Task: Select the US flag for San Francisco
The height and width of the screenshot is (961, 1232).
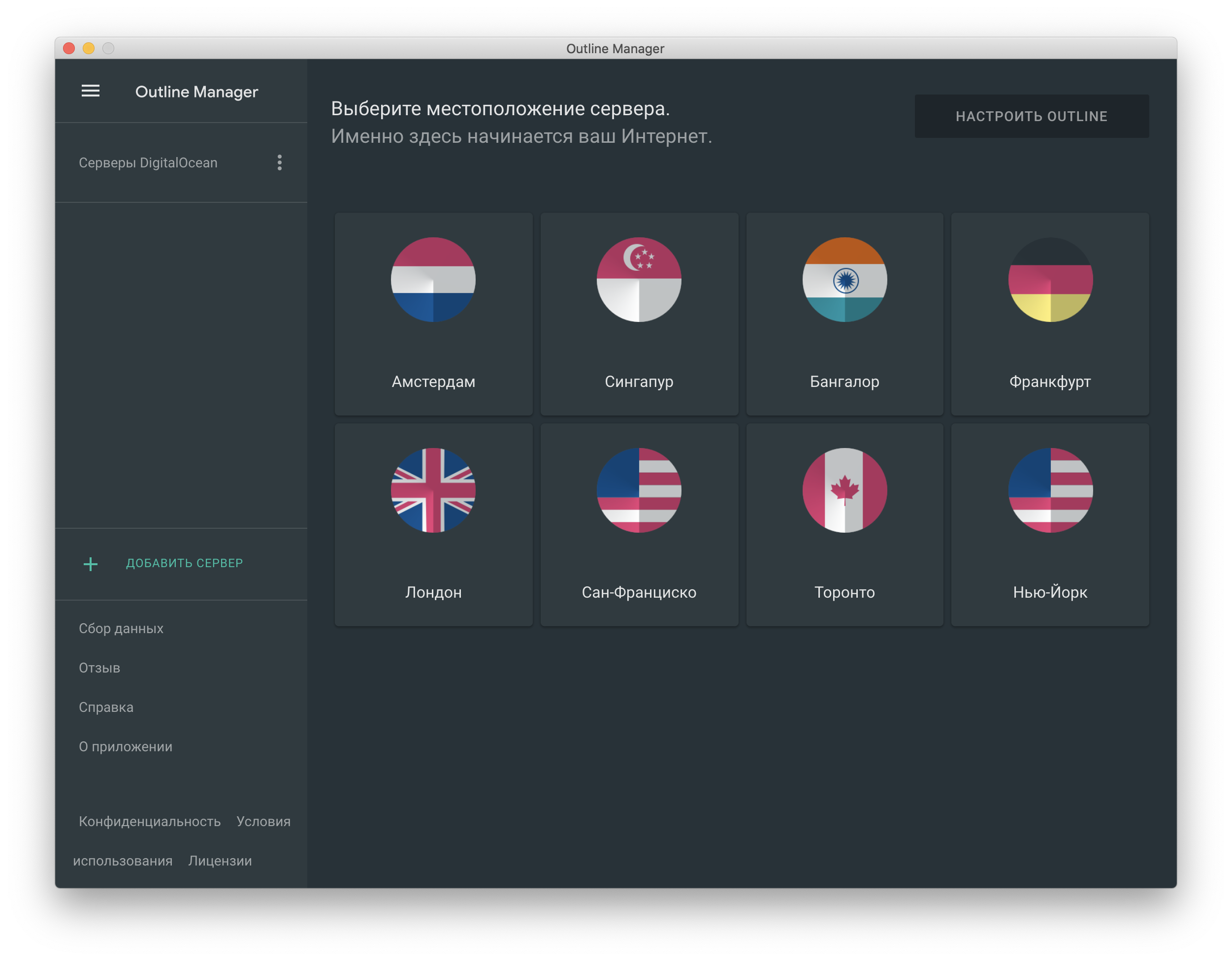Action: 639,490
